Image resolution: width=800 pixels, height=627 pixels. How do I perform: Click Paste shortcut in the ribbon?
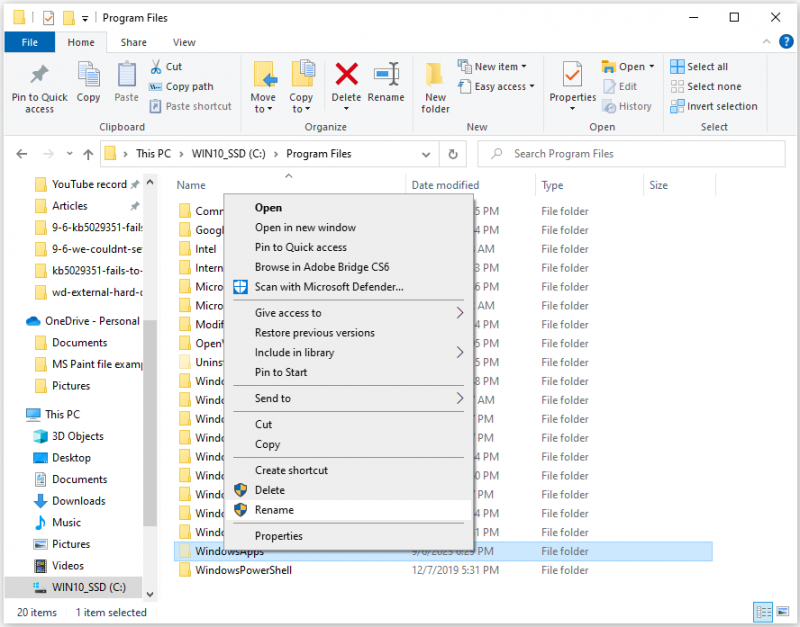click(191, 107)
